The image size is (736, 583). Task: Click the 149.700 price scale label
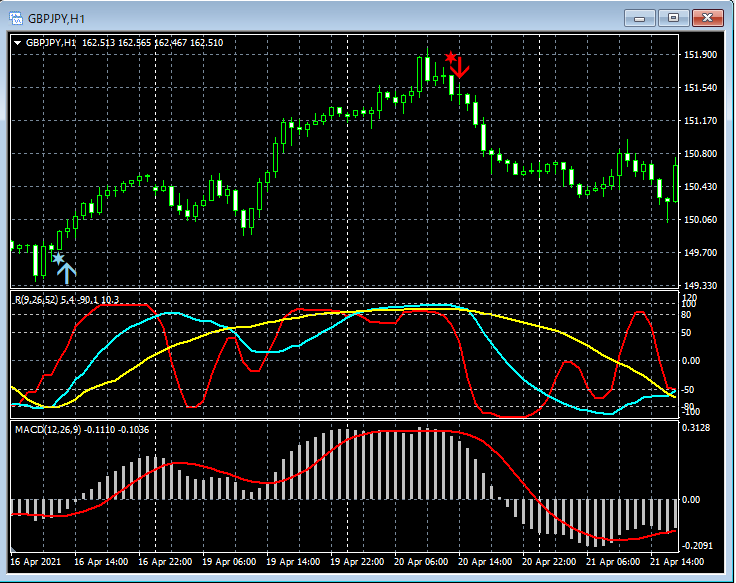click(x=700, y=253)
